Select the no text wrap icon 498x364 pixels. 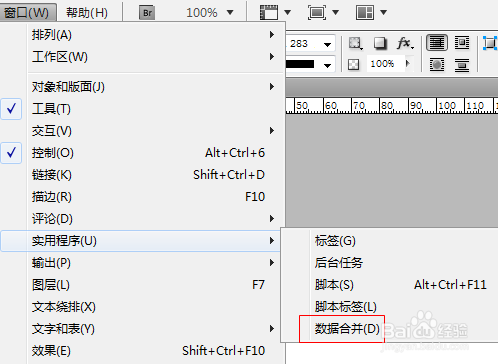point(437,43)
